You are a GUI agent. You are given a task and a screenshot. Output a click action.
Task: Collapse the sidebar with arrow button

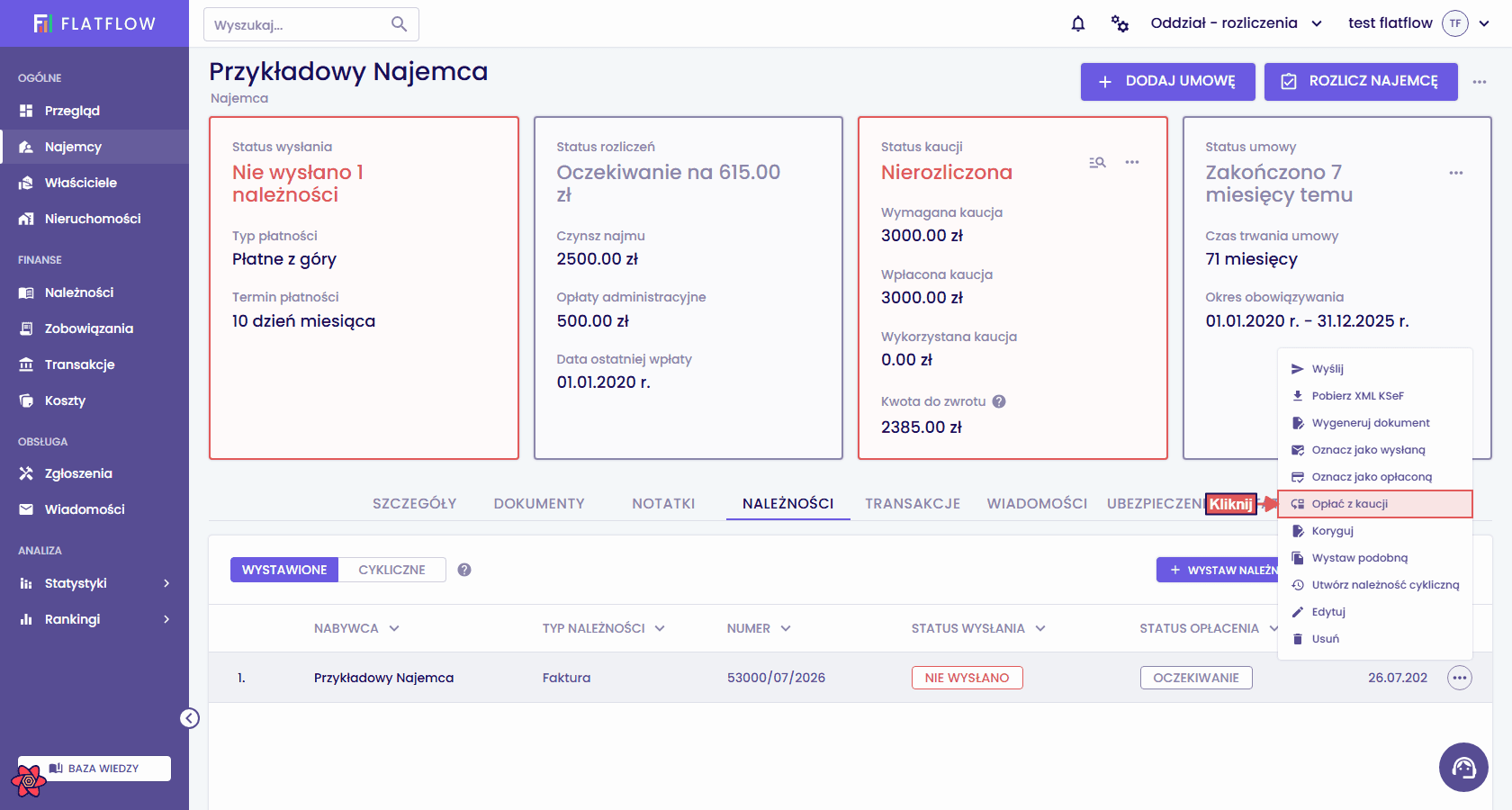pyautogui.click(x=189, y=718)
